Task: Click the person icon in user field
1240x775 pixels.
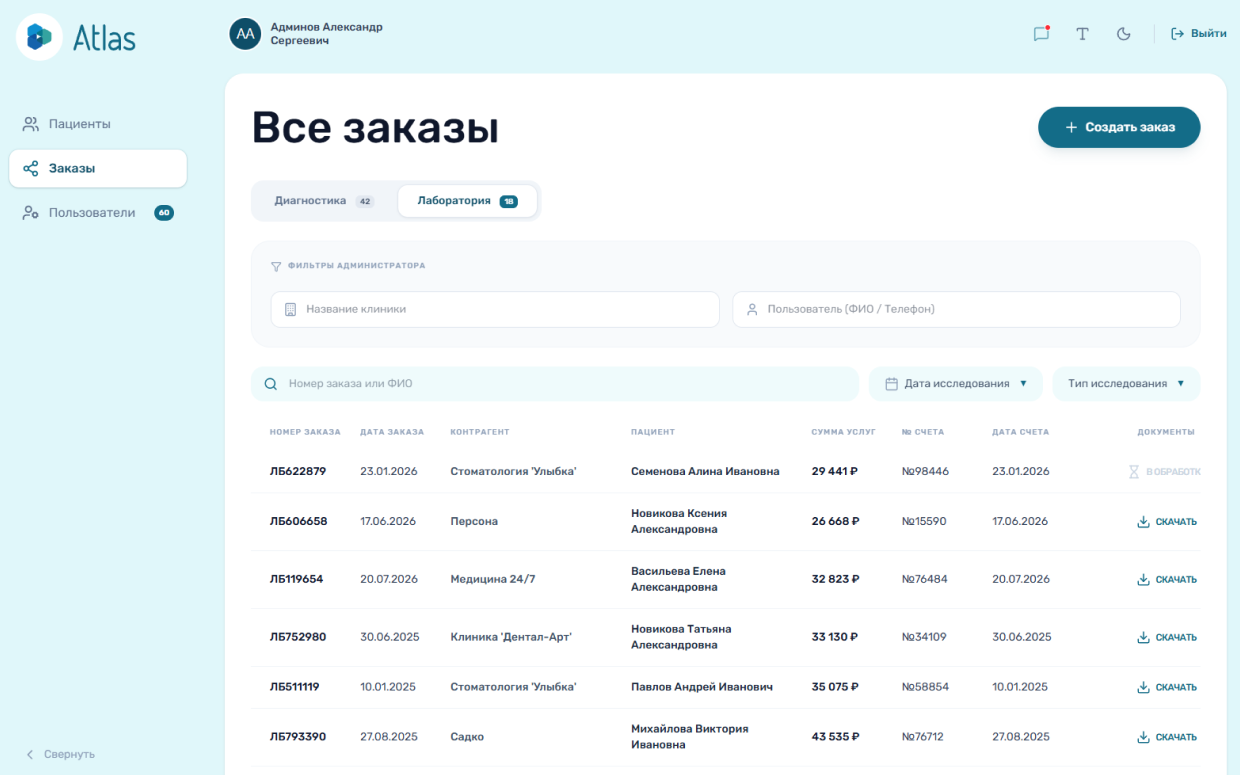Action: coord(752,310)
